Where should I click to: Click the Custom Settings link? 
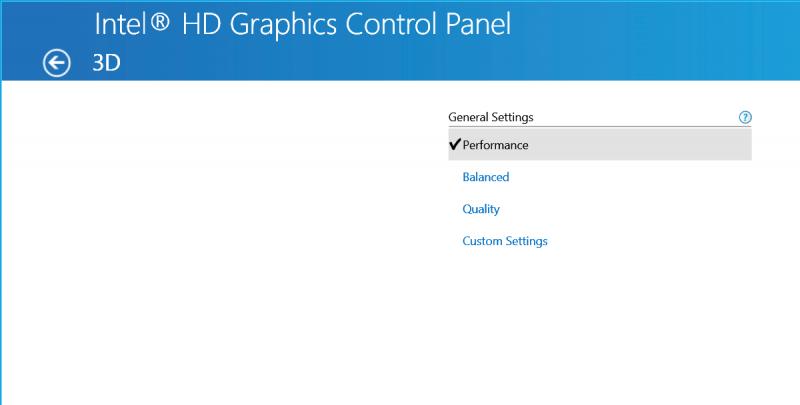tap(505, 241)
